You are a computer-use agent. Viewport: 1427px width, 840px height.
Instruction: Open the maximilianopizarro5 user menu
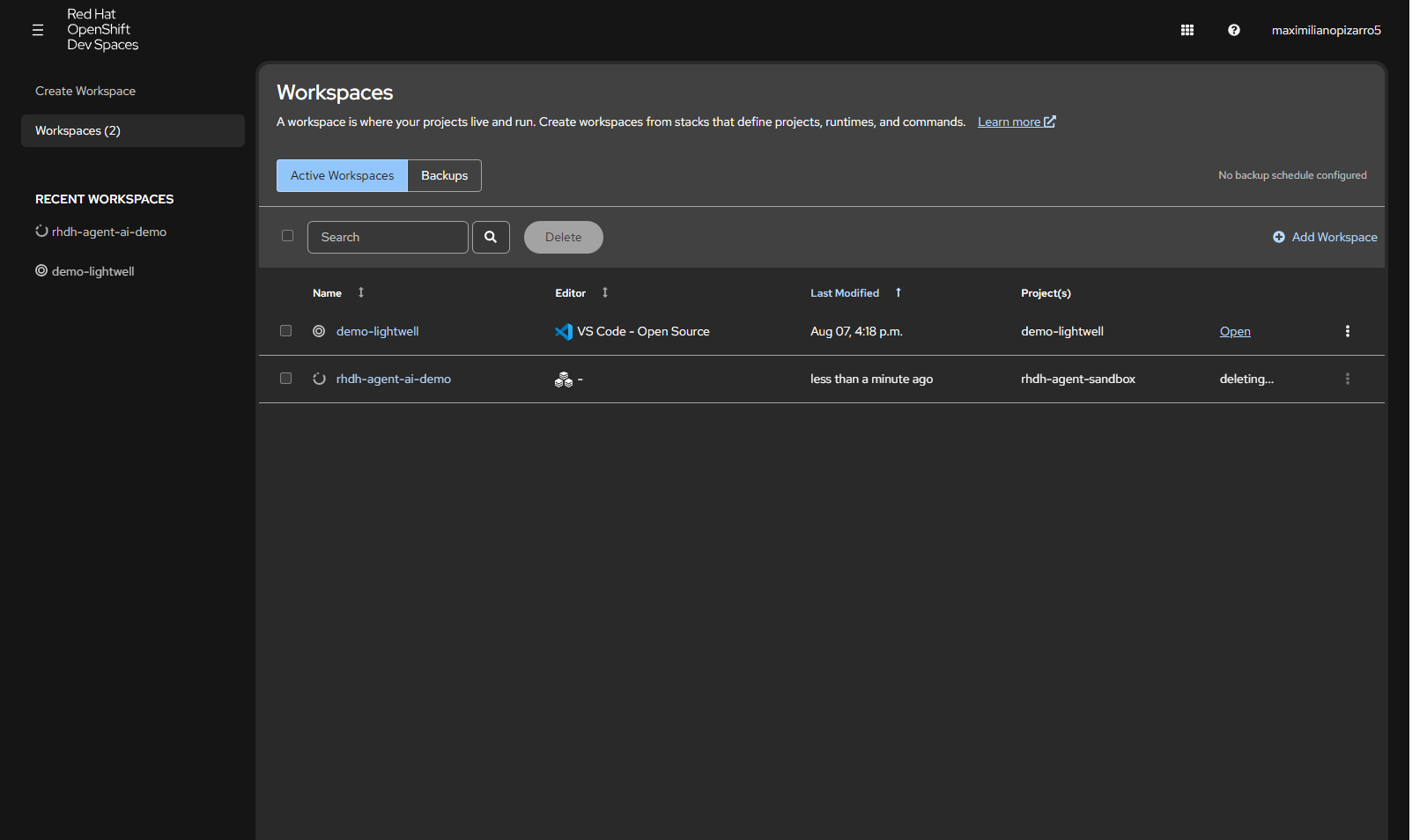click(1326, 30)
